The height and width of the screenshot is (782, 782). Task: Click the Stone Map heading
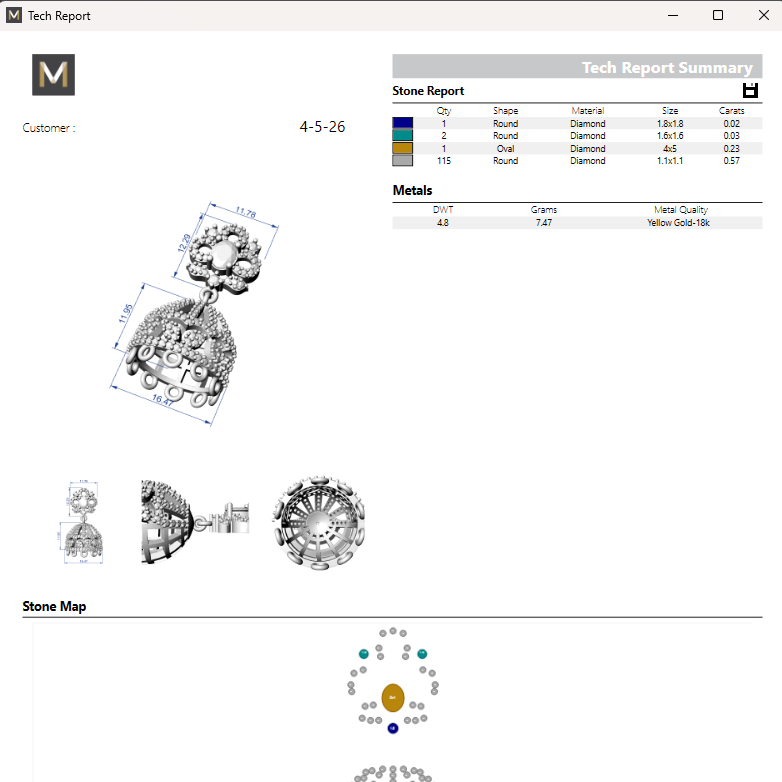(54, 606)
